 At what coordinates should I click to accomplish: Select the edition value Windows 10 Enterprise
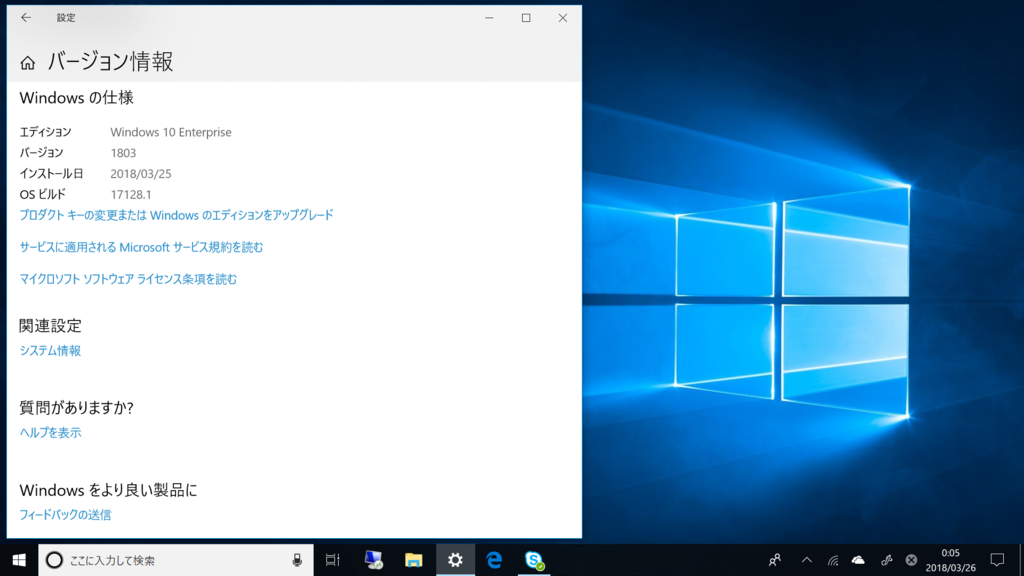coord(171,132)
